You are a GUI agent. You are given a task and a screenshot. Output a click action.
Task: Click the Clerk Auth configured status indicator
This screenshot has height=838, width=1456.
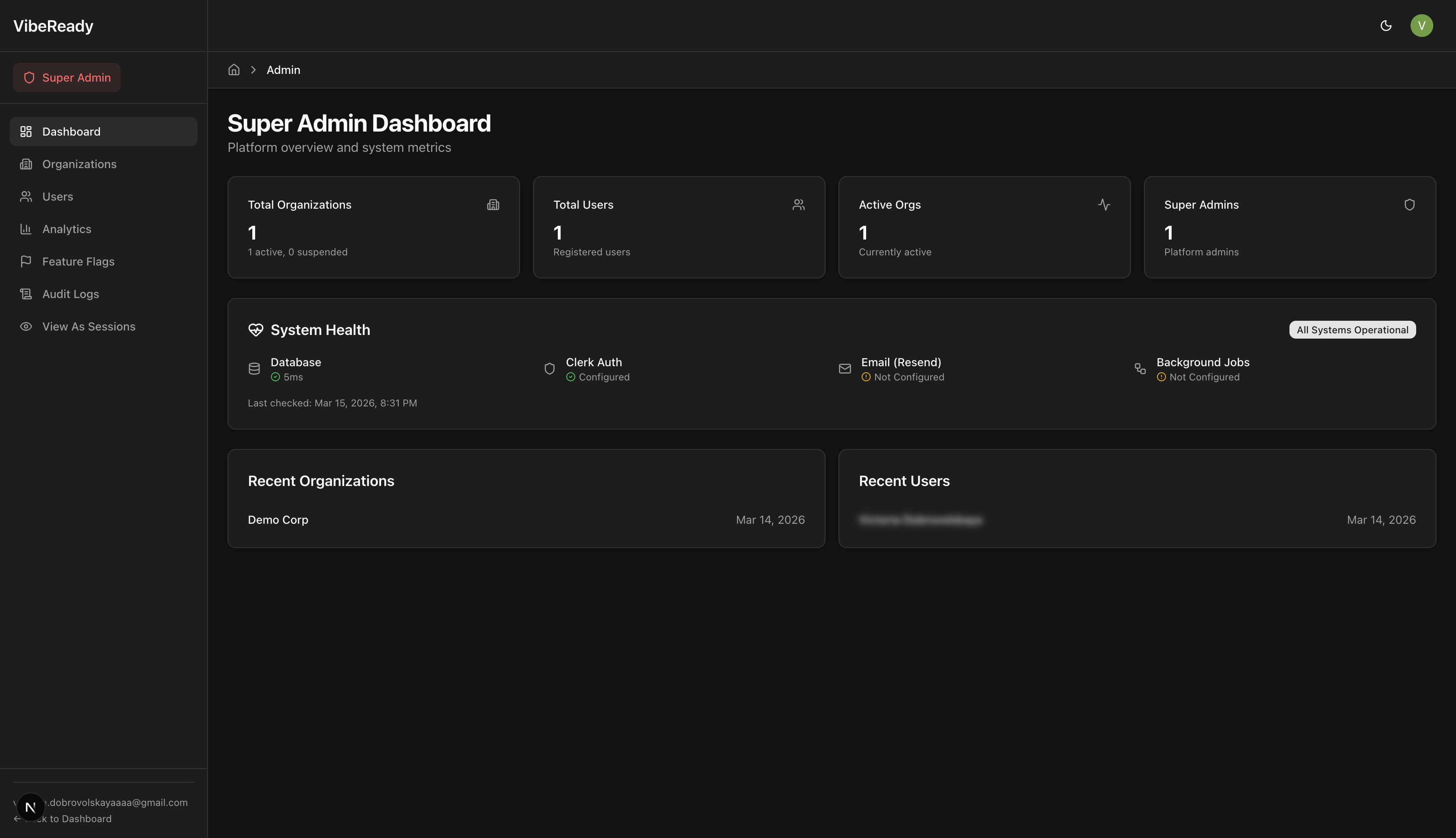pos(570,377)
